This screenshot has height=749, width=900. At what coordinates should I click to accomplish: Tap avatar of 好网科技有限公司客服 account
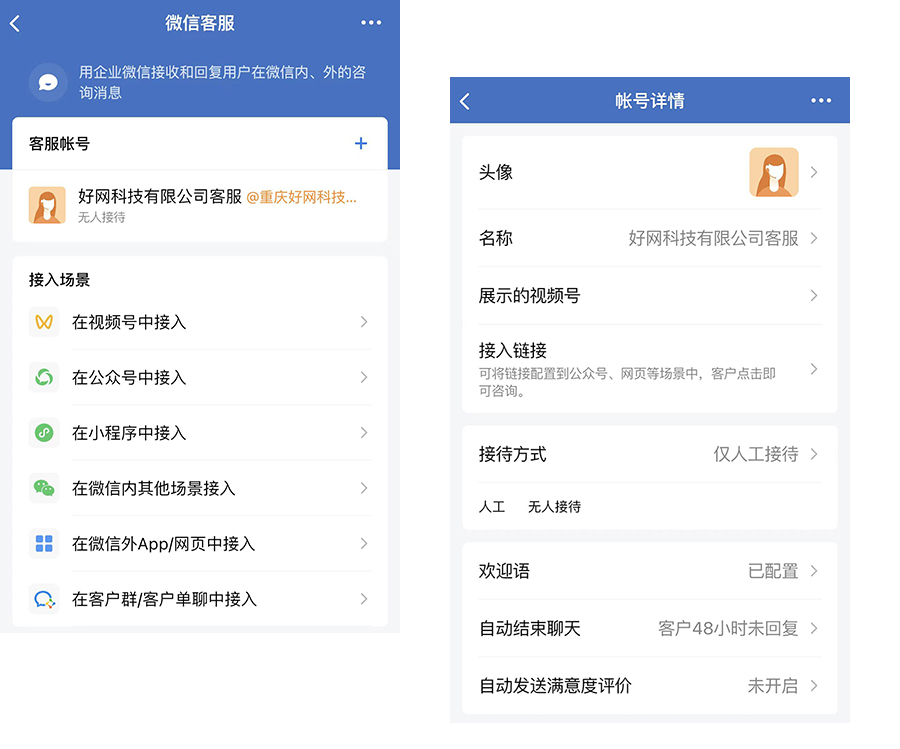(47, 205)
